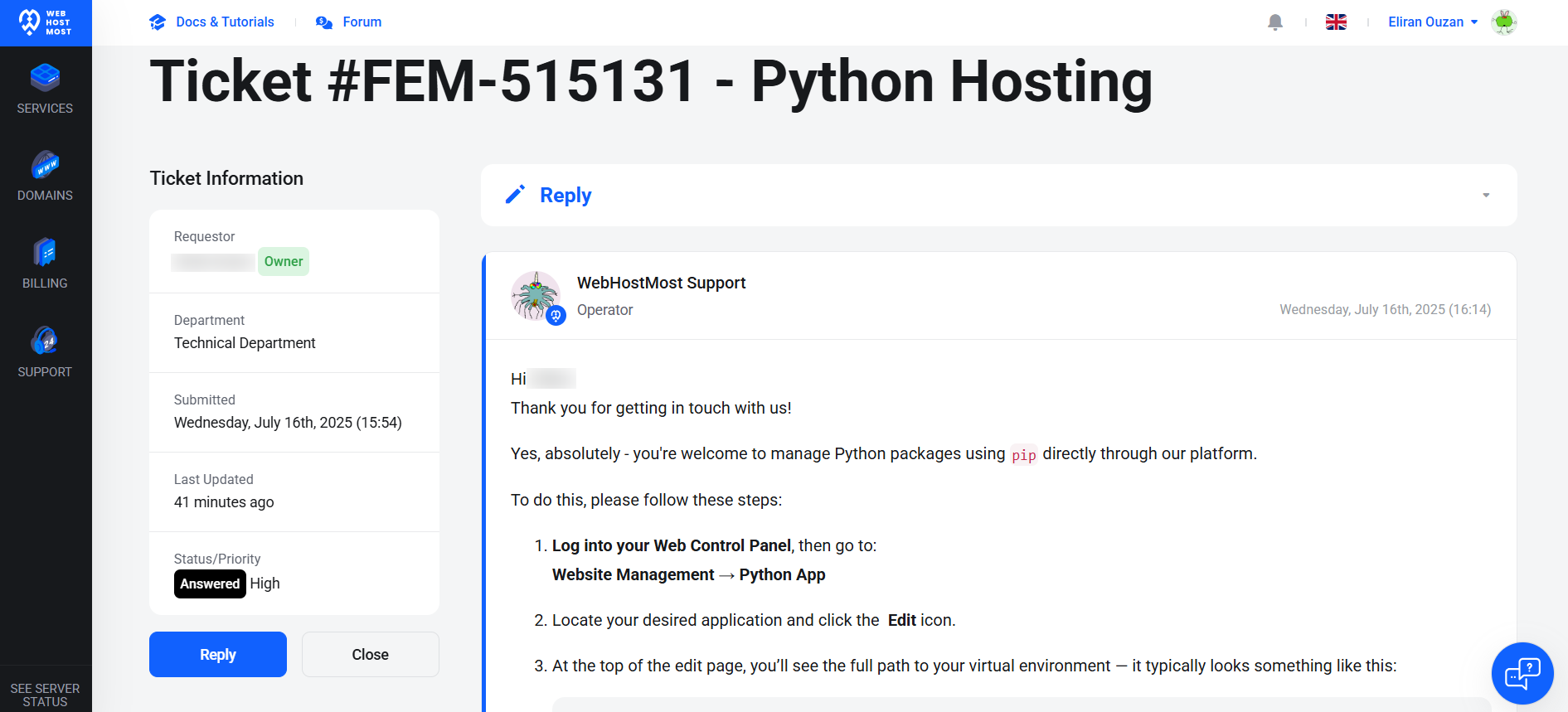Click the message timestamp (16:14)

click(1385, 309)
